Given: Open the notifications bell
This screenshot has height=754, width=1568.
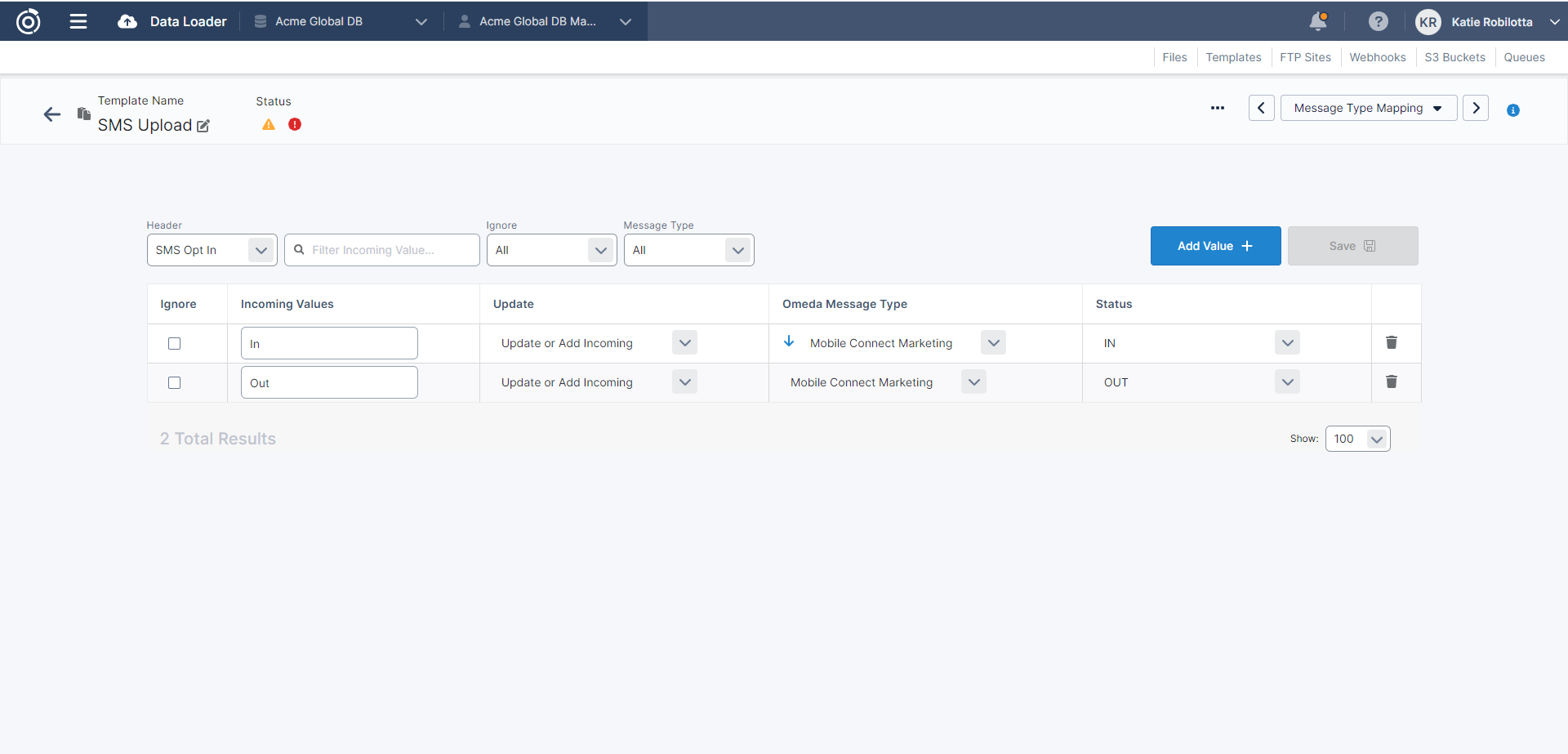Looking at the screenshot, I should pos(1317,21).
